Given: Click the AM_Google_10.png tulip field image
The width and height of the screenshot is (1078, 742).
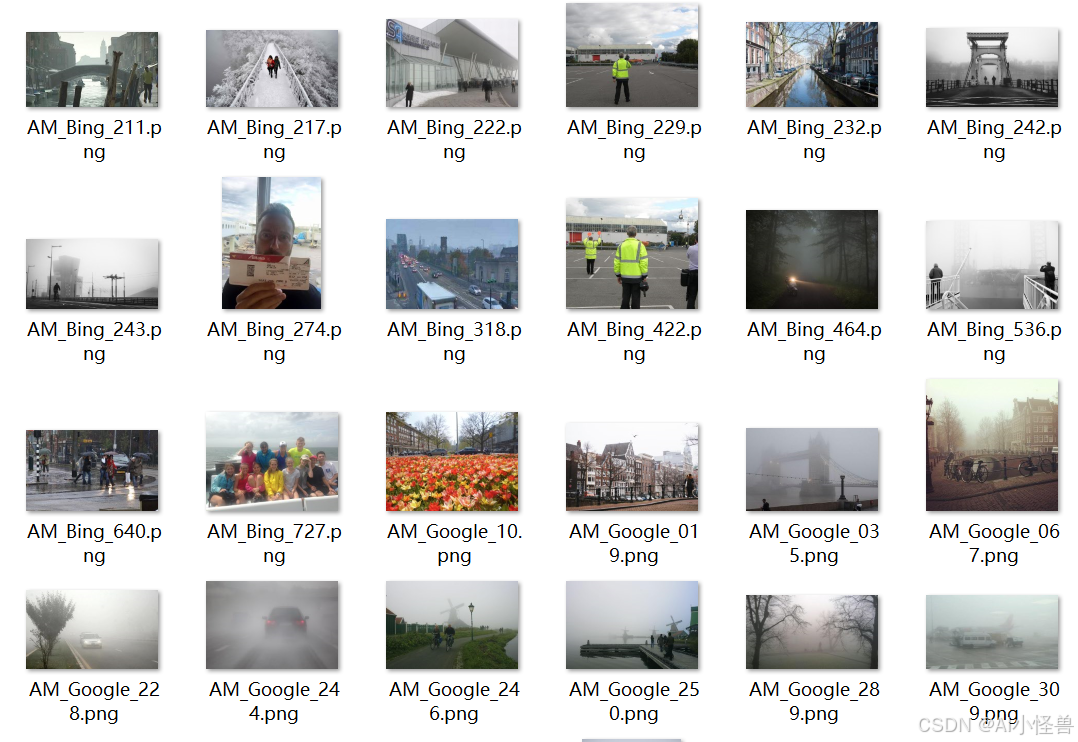Looking at the screenshot, I should [x=452, y=461].
